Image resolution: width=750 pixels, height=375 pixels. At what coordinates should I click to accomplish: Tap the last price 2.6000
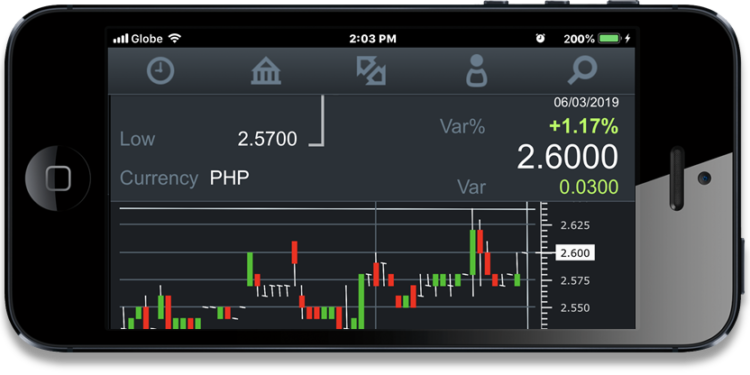567,157
